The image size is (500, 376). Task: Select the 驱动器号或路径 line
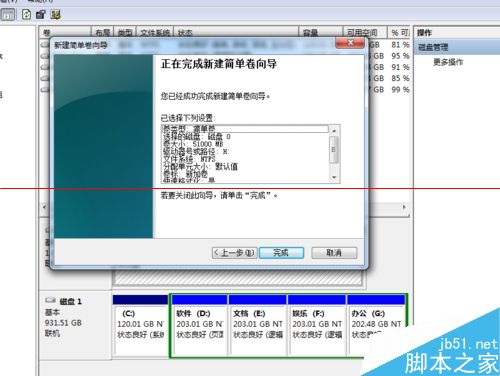pyautogui.click(x=196, y=152)
